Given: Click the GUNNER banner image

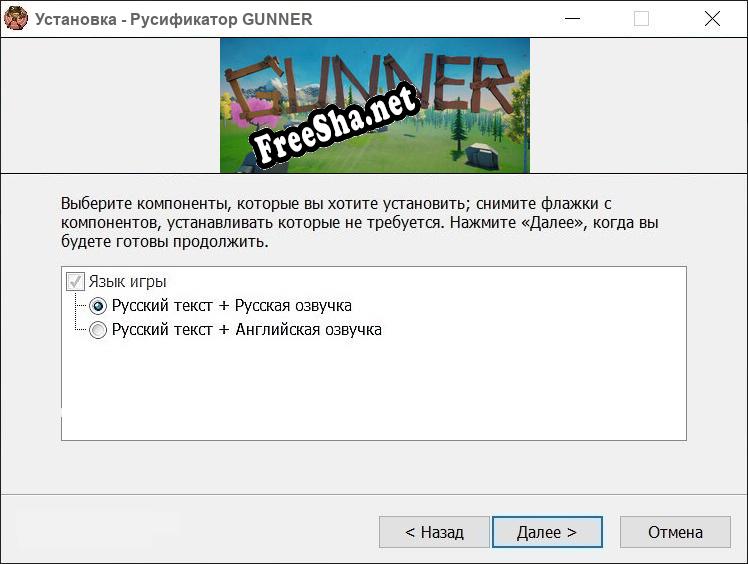Looking at the screenshot, I should coord(374,105).
